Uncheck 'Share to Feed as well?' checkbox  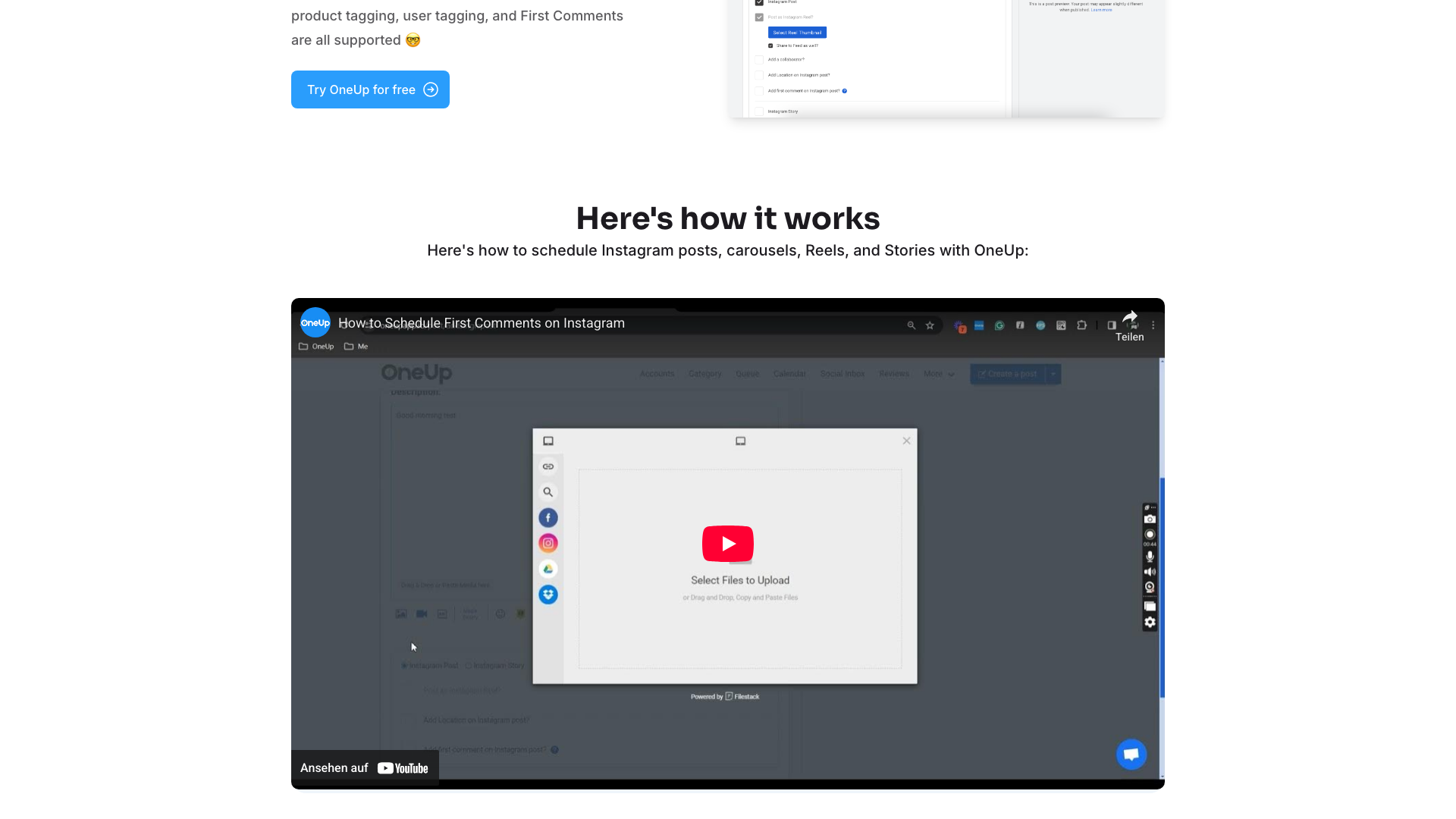pyautogui.click(x=770, y=45)
